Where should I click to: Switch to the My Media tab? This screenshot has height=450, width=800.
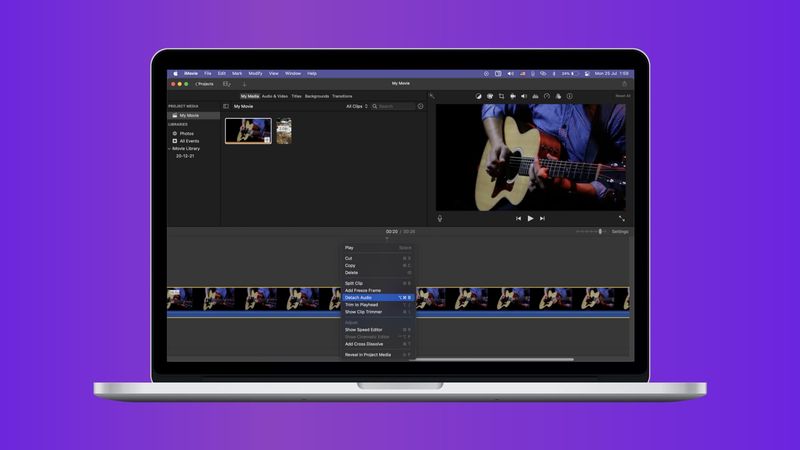pyautogui.click(x=249, y=96)
